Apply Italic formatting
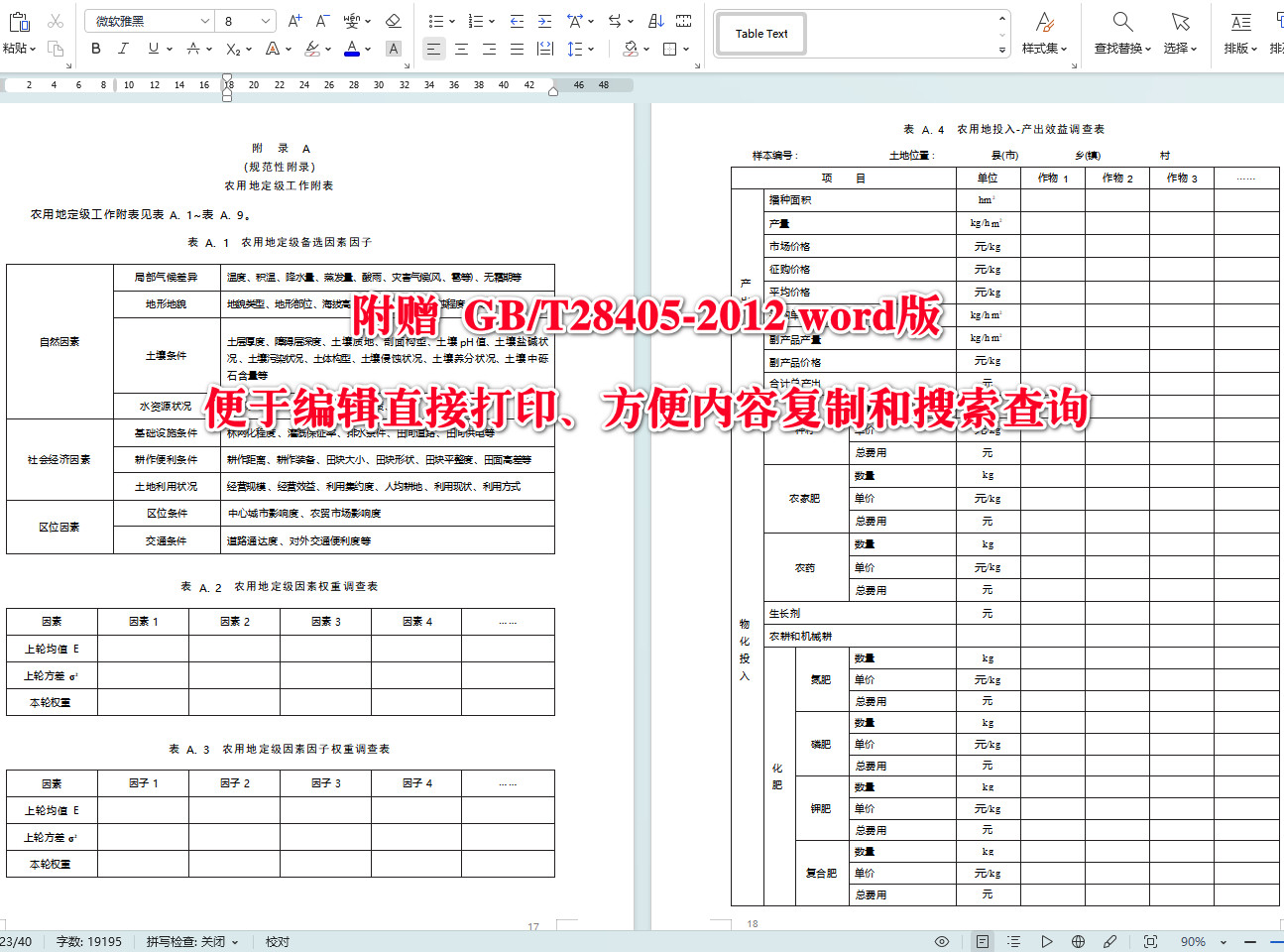Screen dimensions: 1284x952 pos(122,48)
